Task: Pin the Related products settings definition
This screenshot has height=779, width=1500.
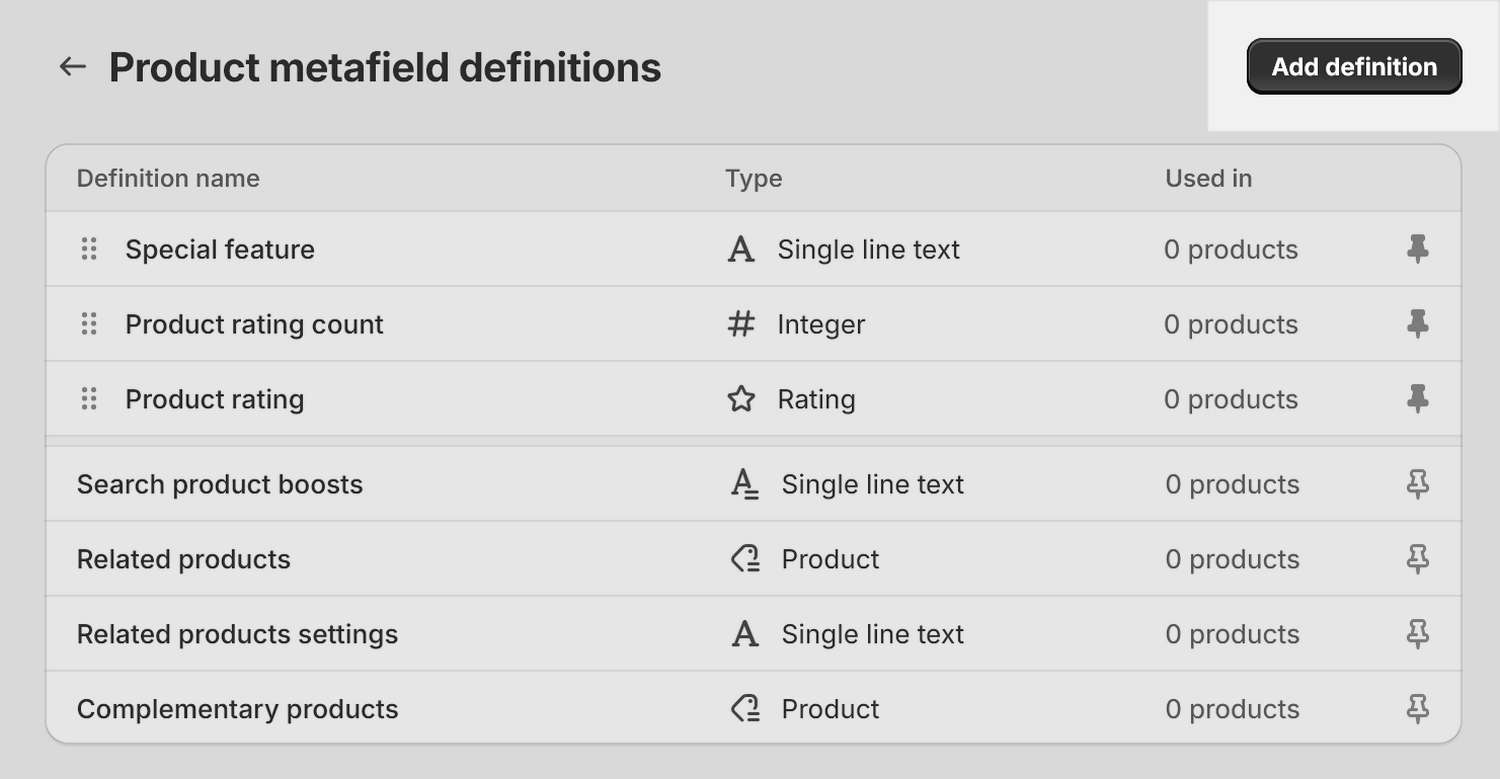Action: click(1417, 634)
